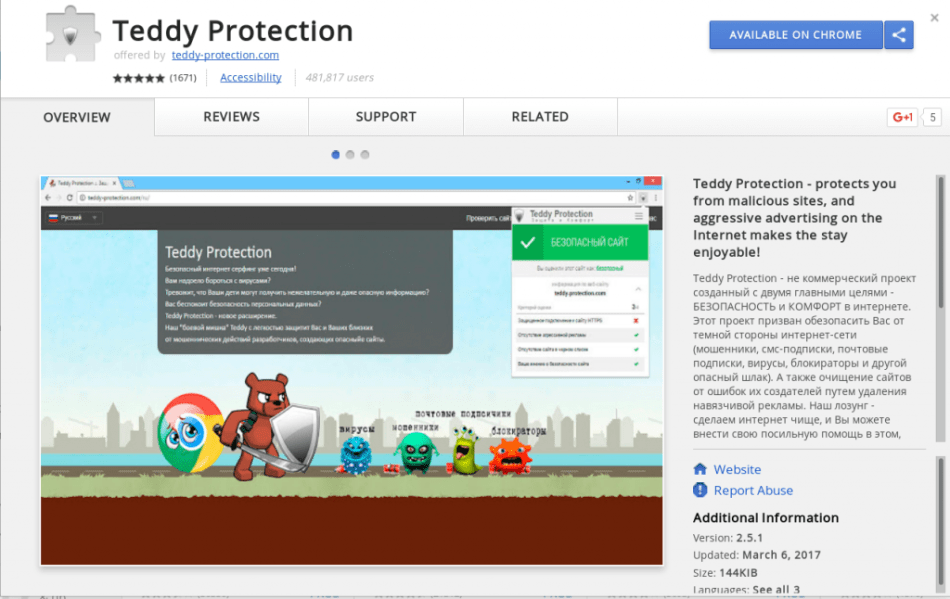
Task: Click the five-star rating stars
Action: click(x=138, y=77)
